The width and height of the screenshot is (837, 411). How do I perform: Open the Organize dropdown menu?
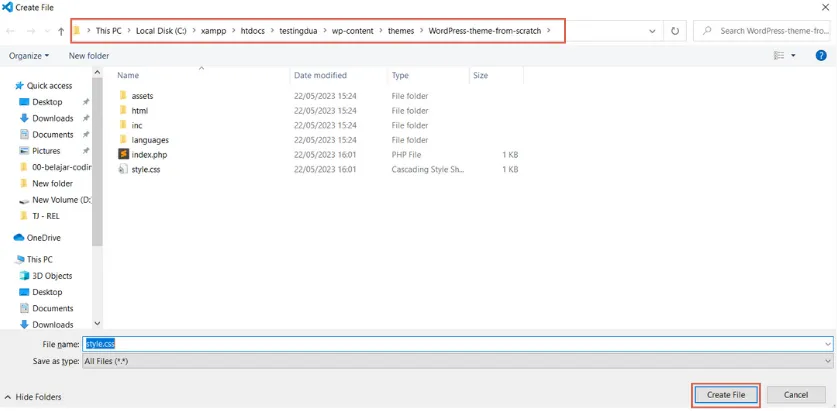[x=28, y=56]
